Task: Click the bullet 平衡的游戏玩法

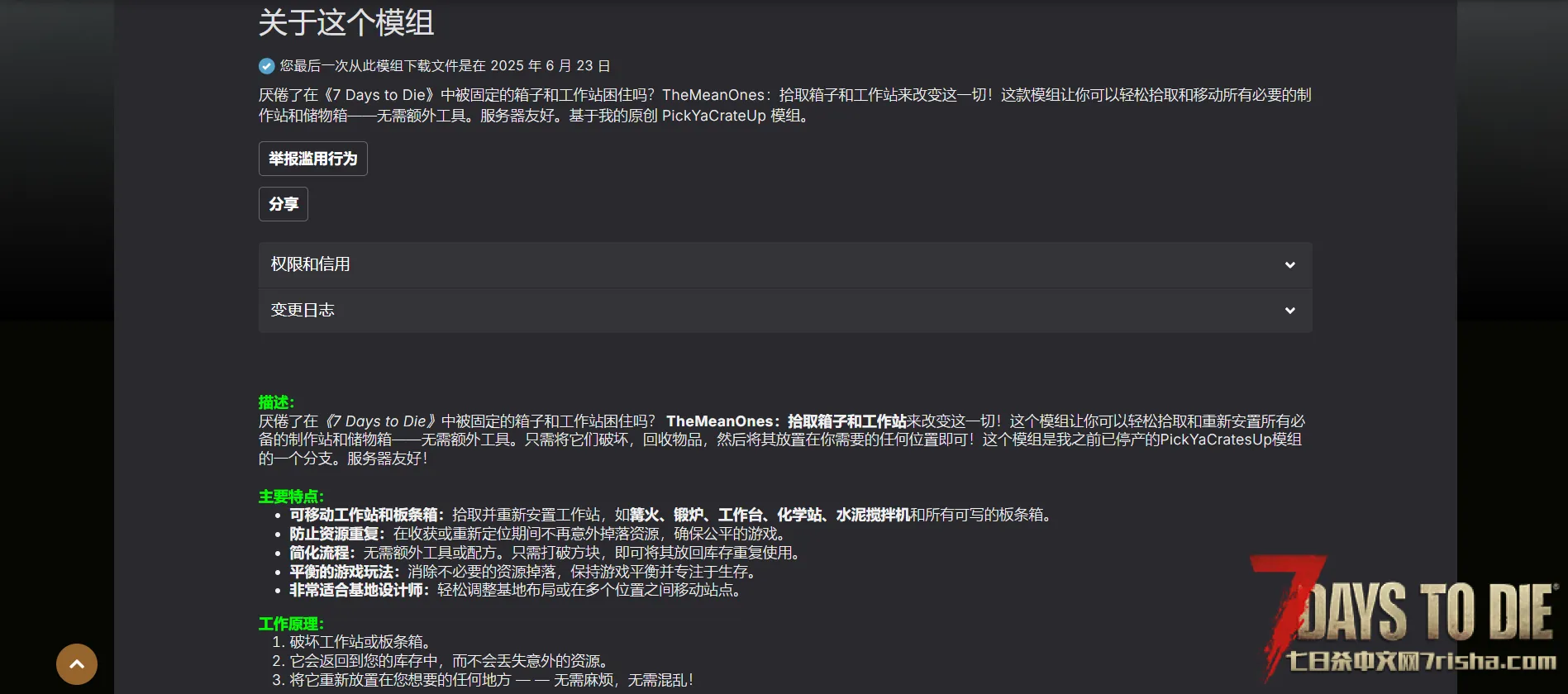Action: [345, 572]
